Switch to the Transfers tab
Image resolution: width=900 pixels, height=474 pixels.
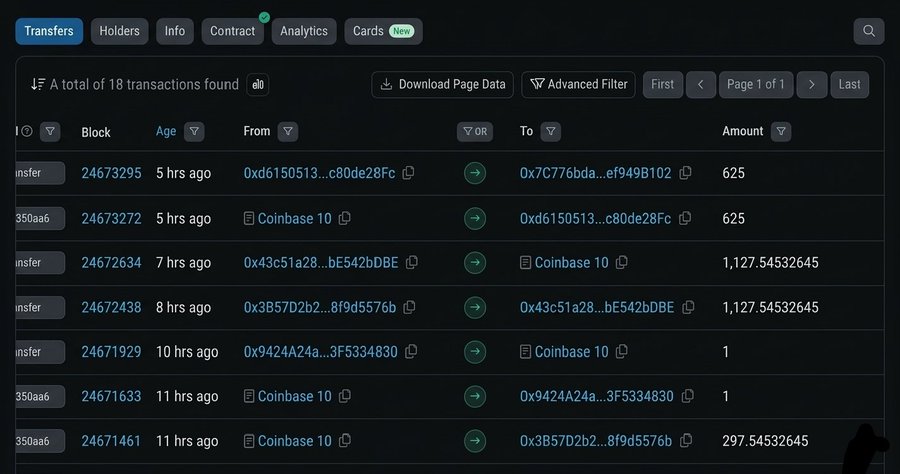coord(49,31)
